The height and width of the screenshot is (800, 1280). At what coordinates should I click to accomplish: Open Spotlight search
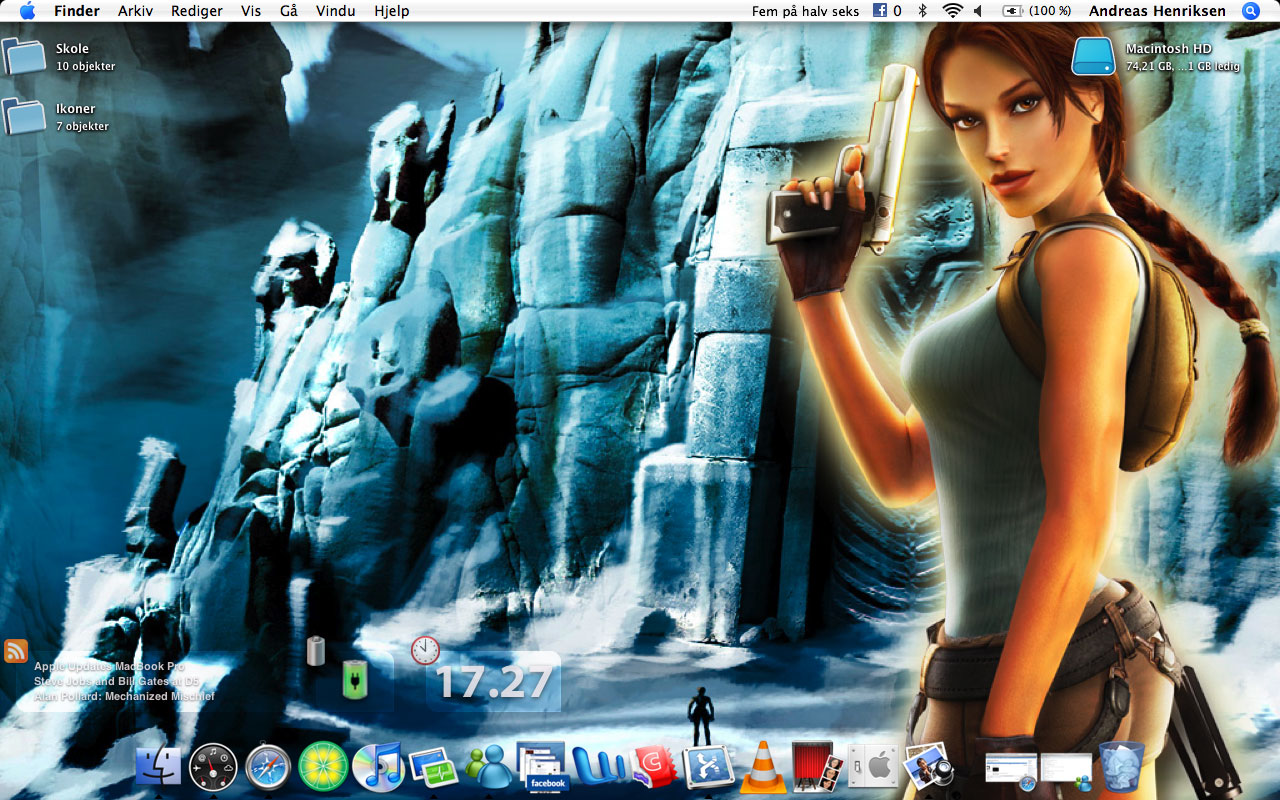[1251, 11]
